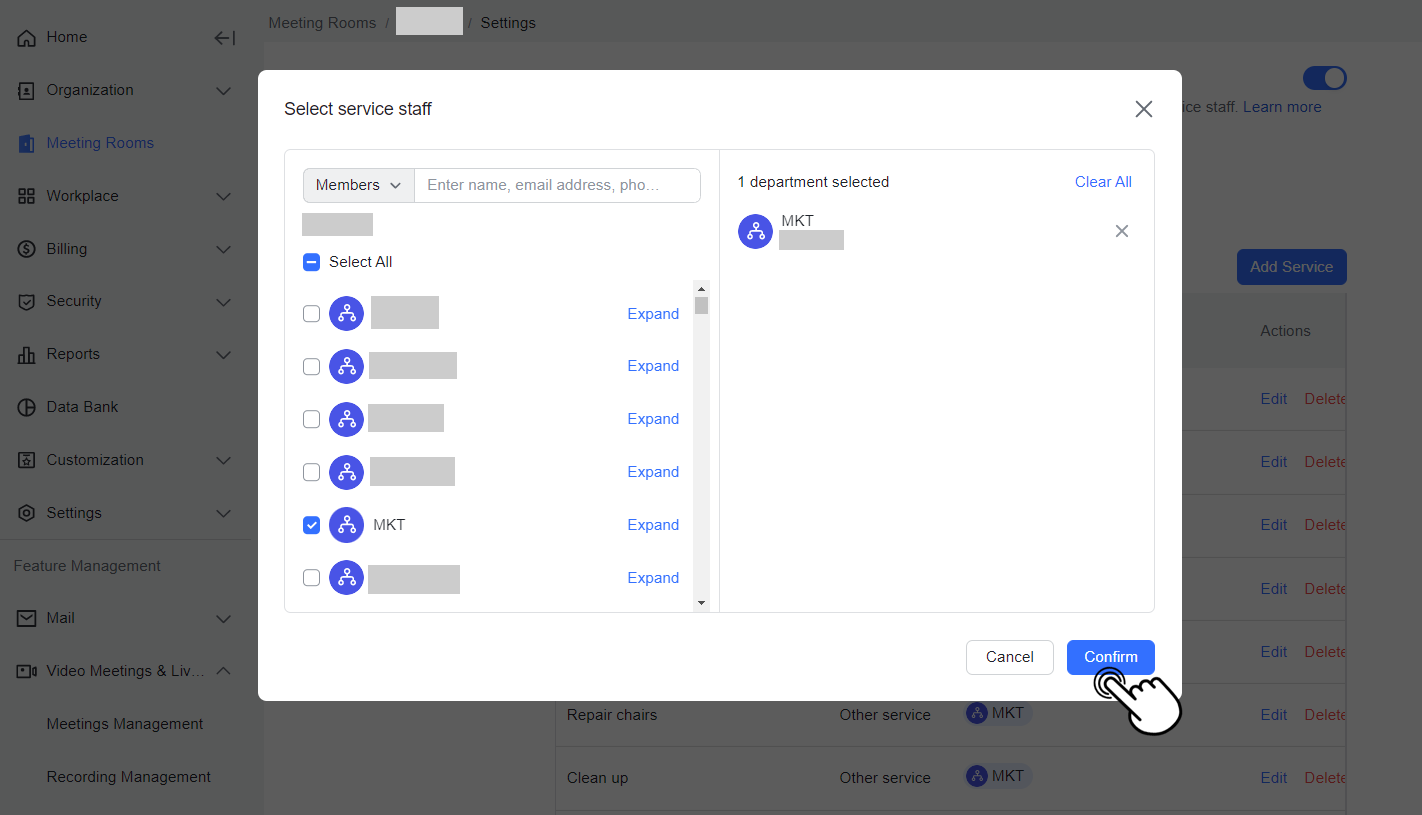Confirm the service staff selection
Viewport: 1422px width, 815px height.
pyautogui.click(x=1111, y=657)
